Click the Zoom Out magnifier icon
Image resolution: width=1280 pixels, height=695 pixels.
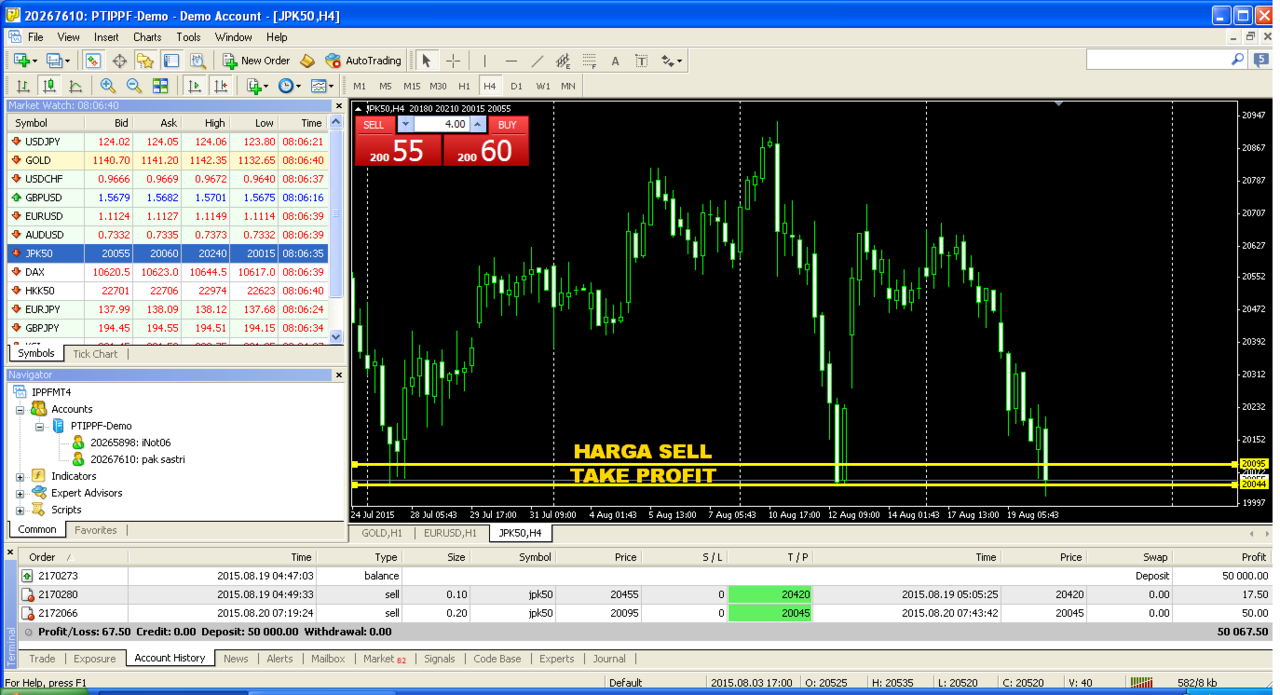(x=133, y=86)
